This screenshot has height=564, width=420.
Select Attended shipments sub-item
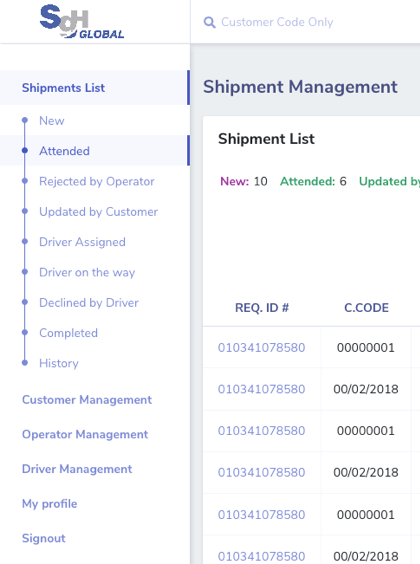[64, 151]
